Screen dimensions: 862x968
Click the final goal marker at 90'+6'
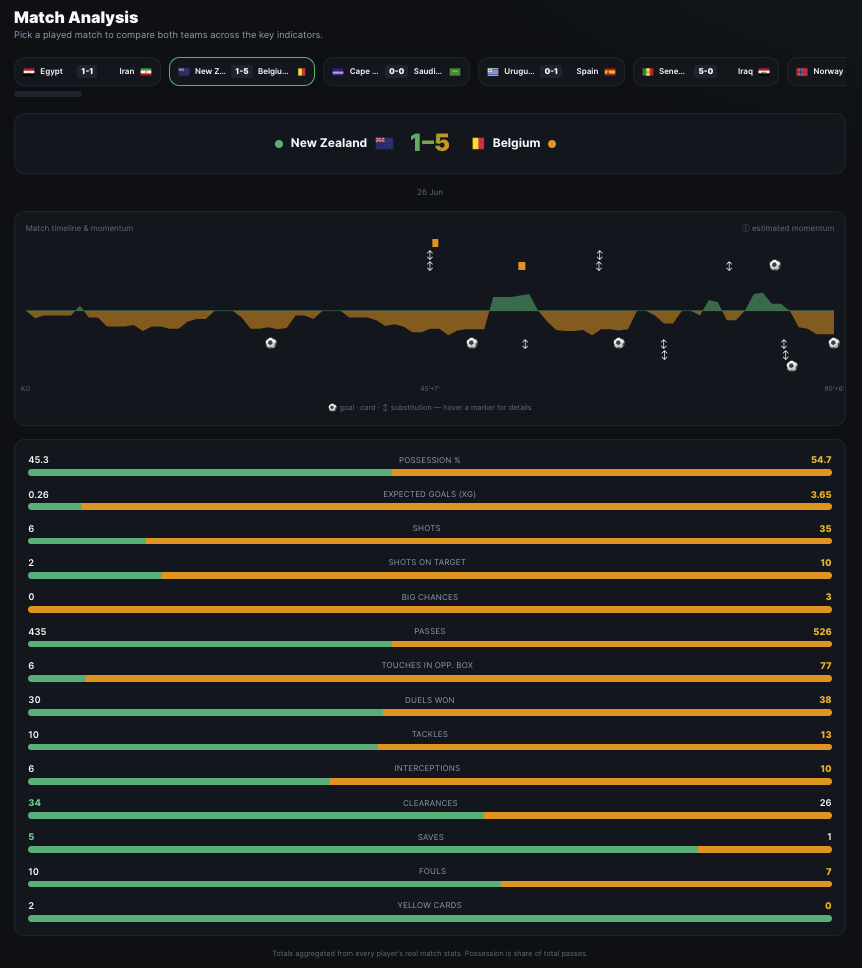[834, 343]
